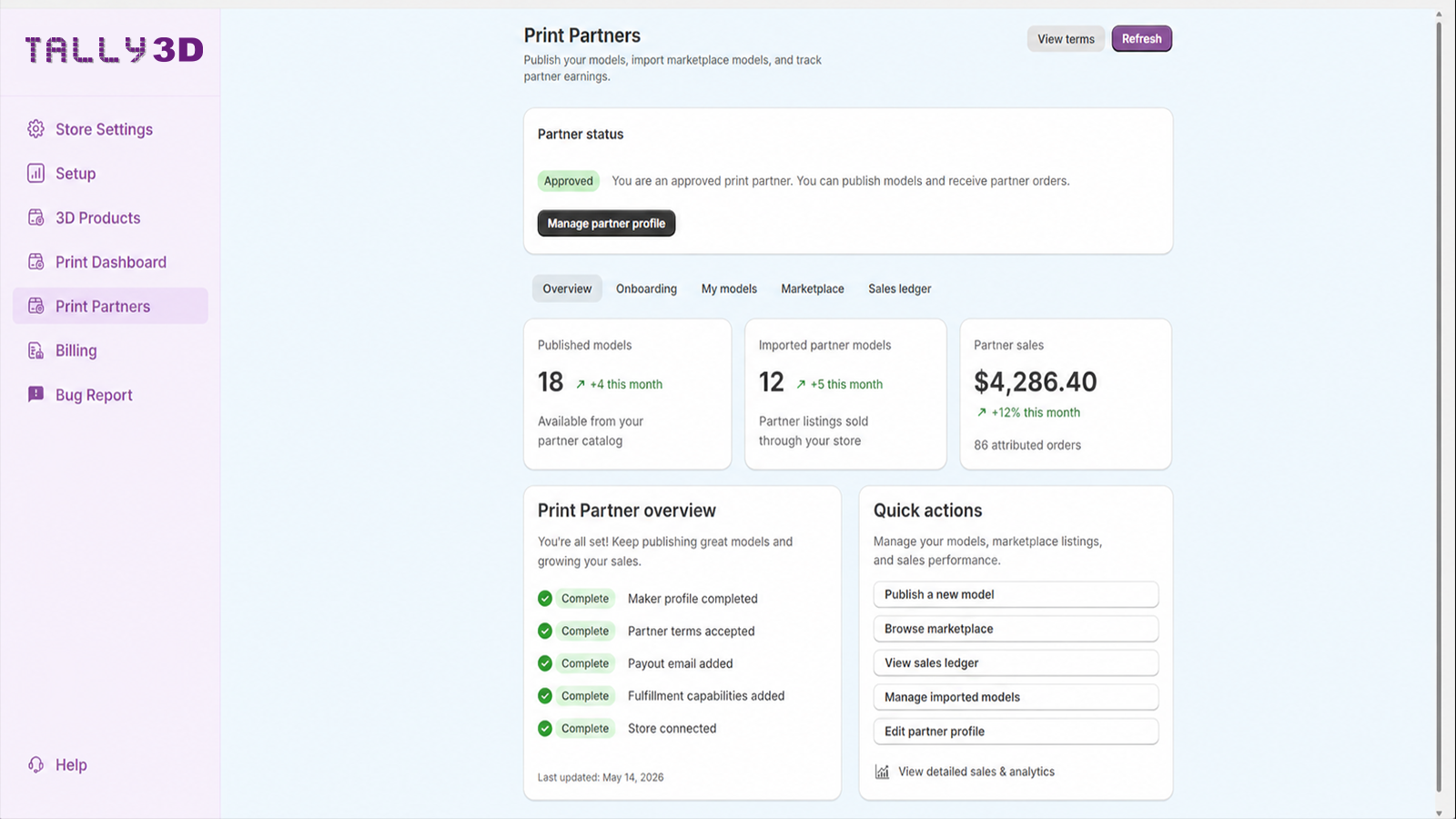
Task: Click the 3D Products sidebar icon
Action: pyautogui.click(x=35, y=217)
